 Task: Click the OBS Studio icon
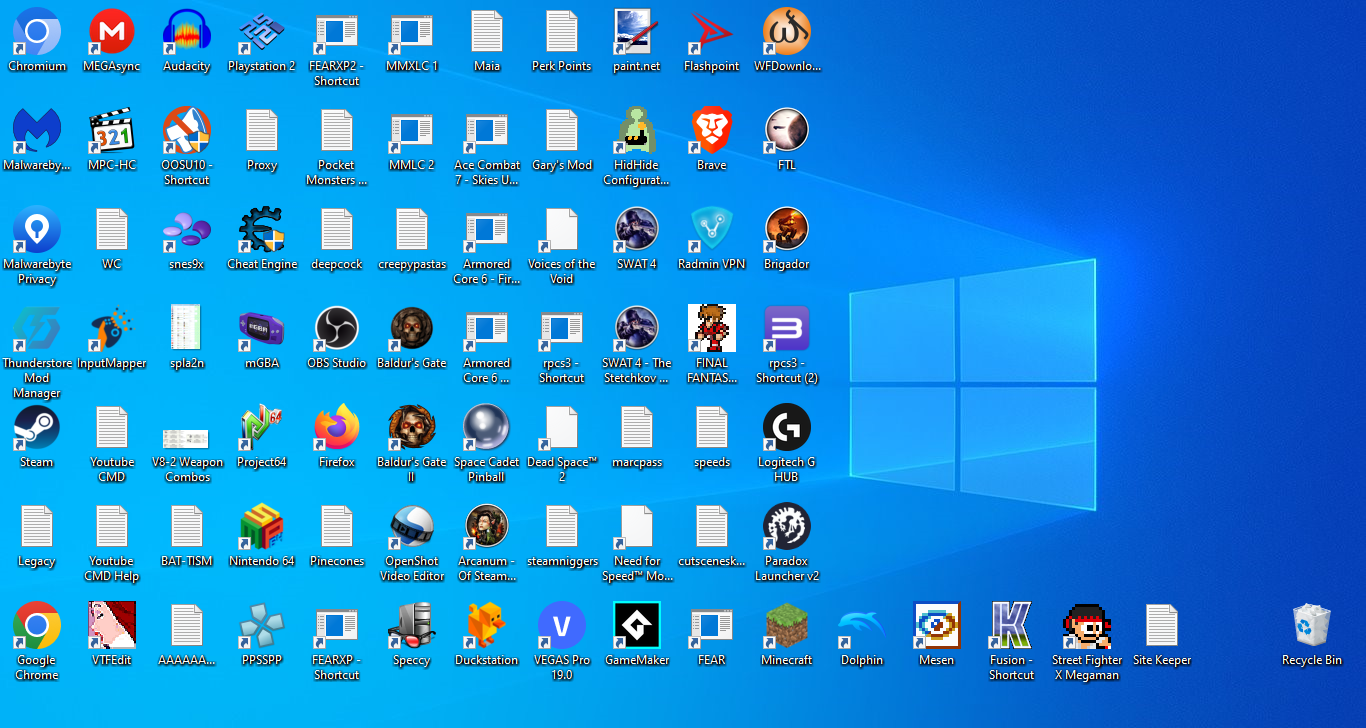click(x=337, y=329)
